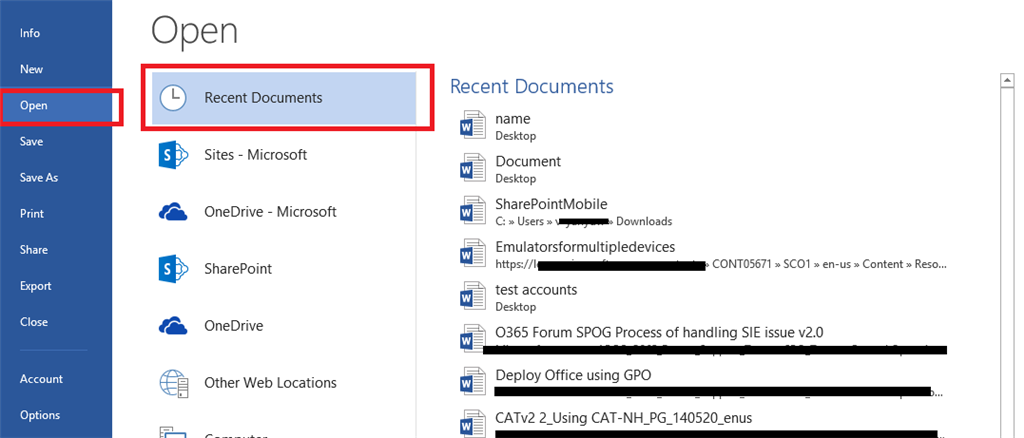Click Word icon beside CATv2 2_Using CAT document
This screenshot has height=438, width=1024.
(473, 423)
